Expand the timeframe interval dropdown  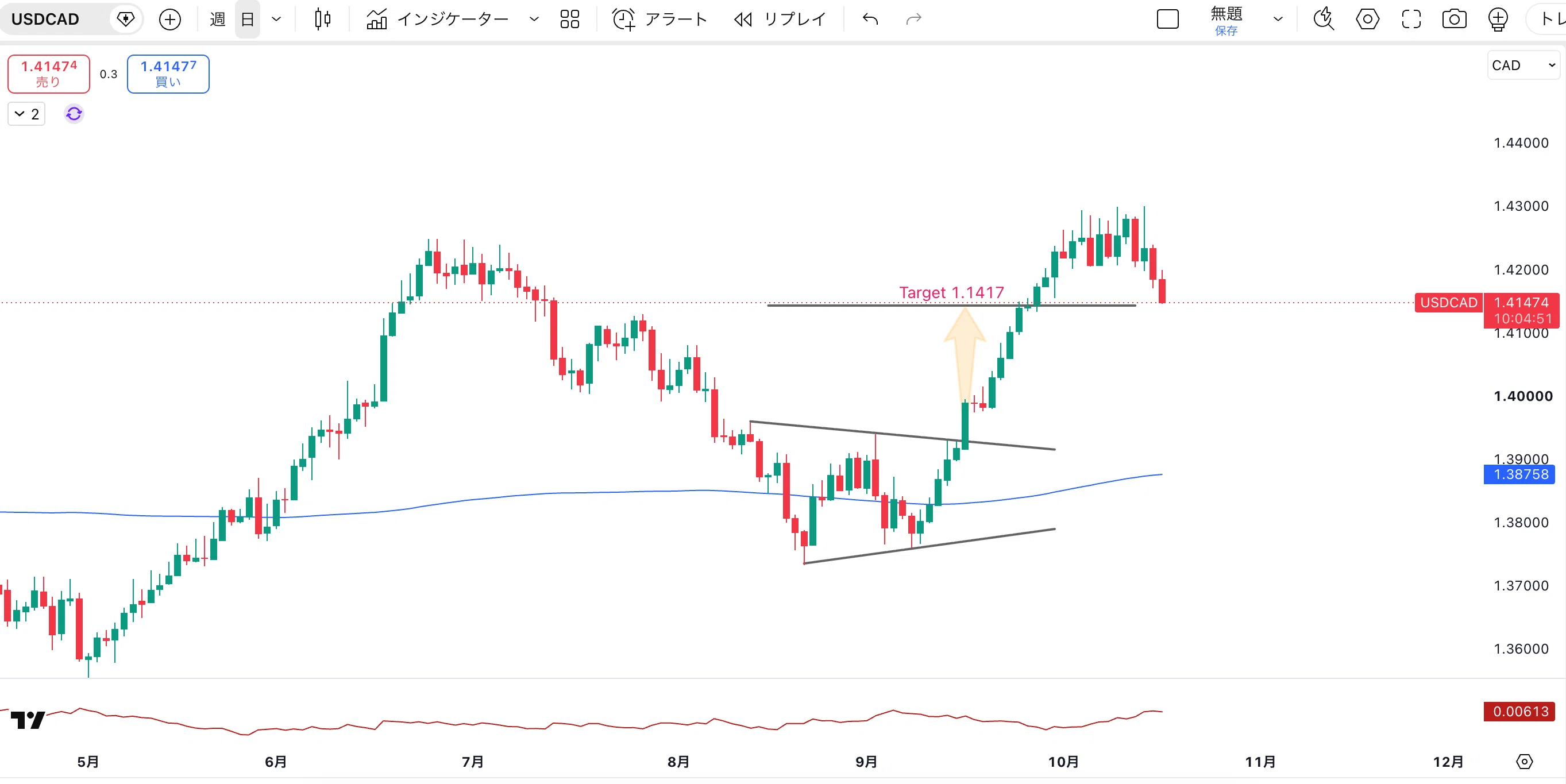point(276,20)
